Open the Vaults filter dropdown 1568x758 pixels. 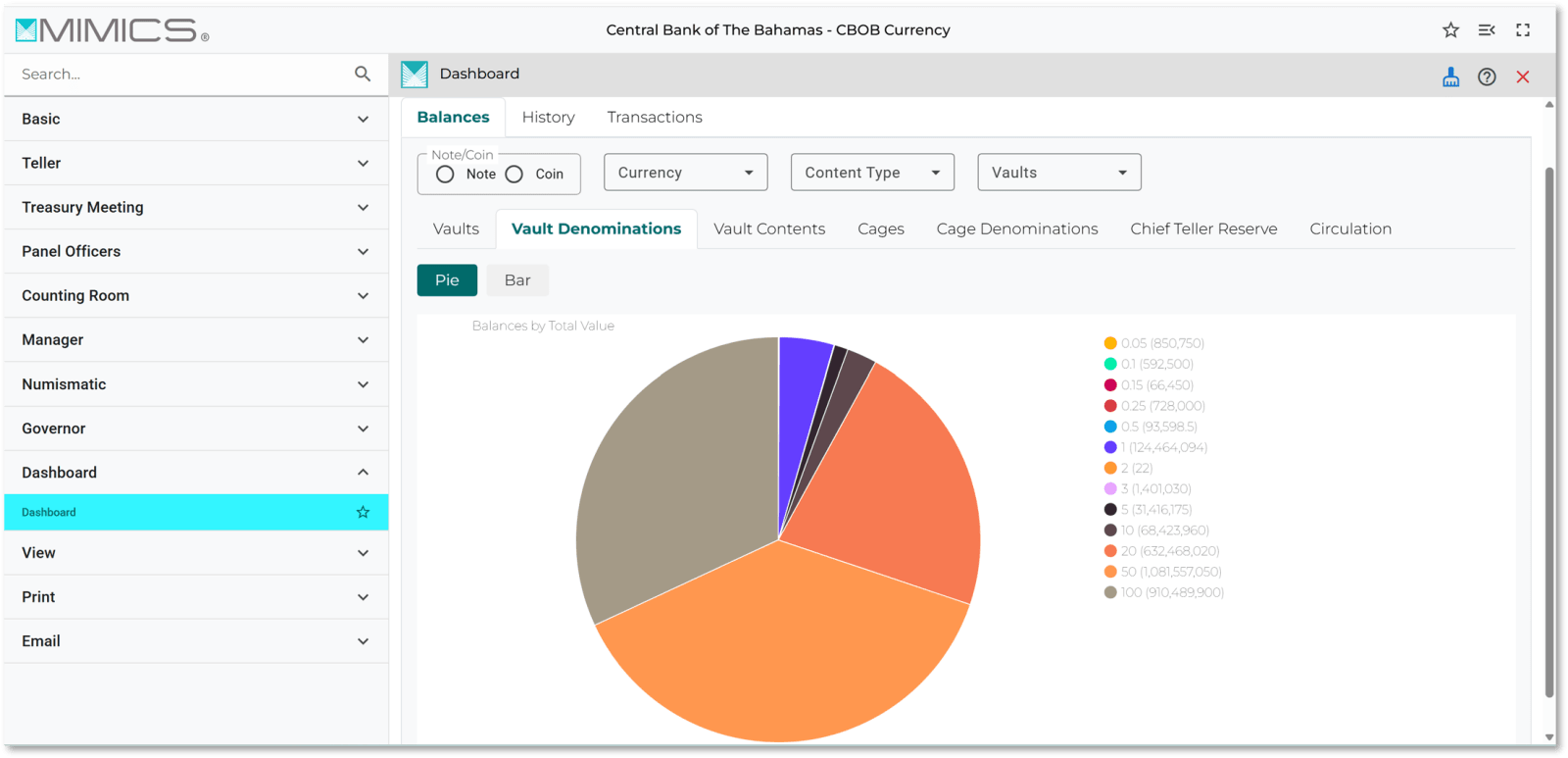click(x=1059, y=173)
